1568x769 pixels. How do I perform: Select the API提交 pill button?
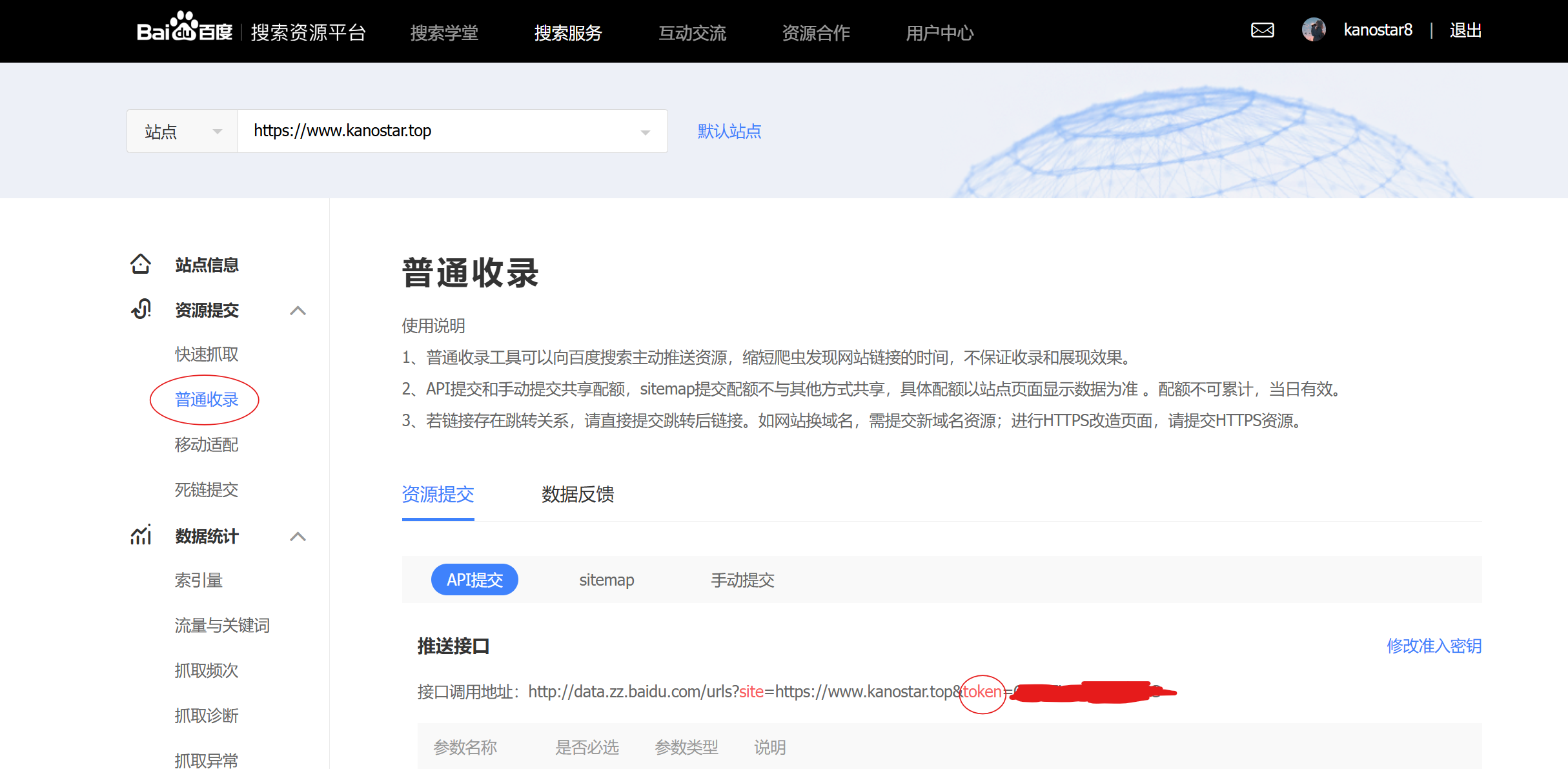coord(474,579)
